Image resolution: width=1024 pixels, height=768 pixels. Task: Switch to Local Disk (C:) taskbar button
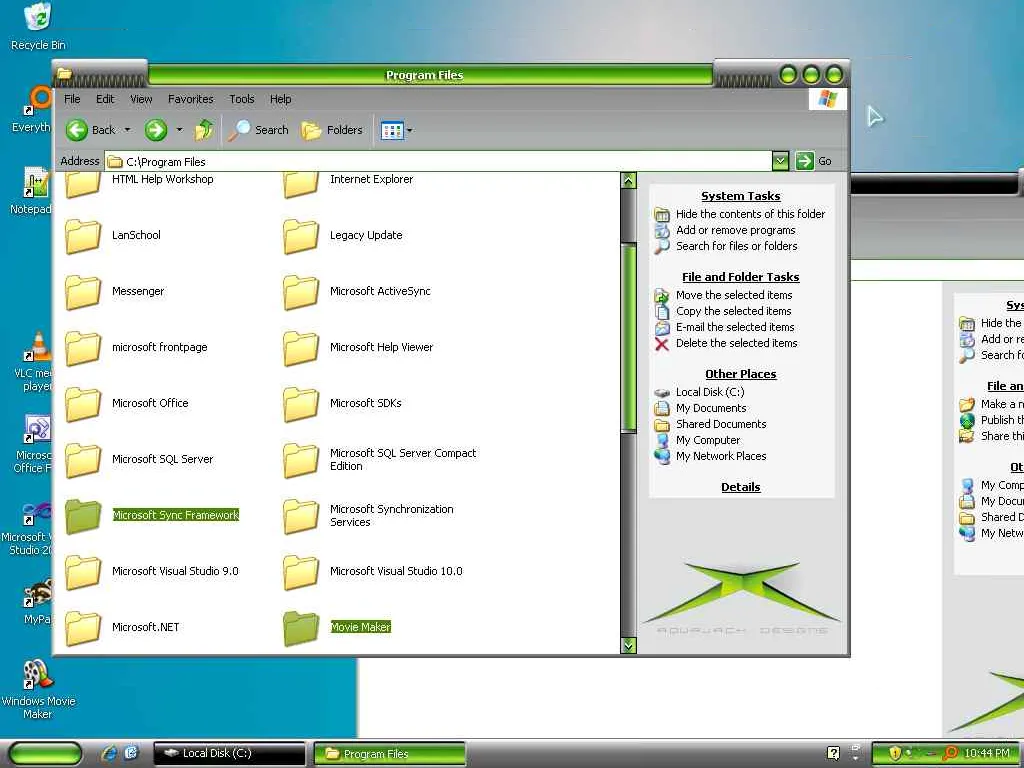pos(229,754)
